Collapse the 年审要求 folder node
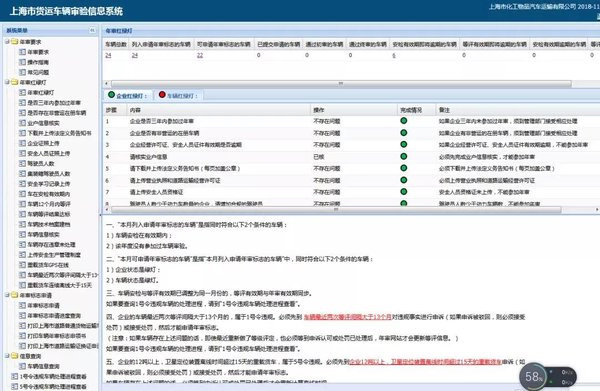Viewport: 600px width, 391px height. pos(7,41)
